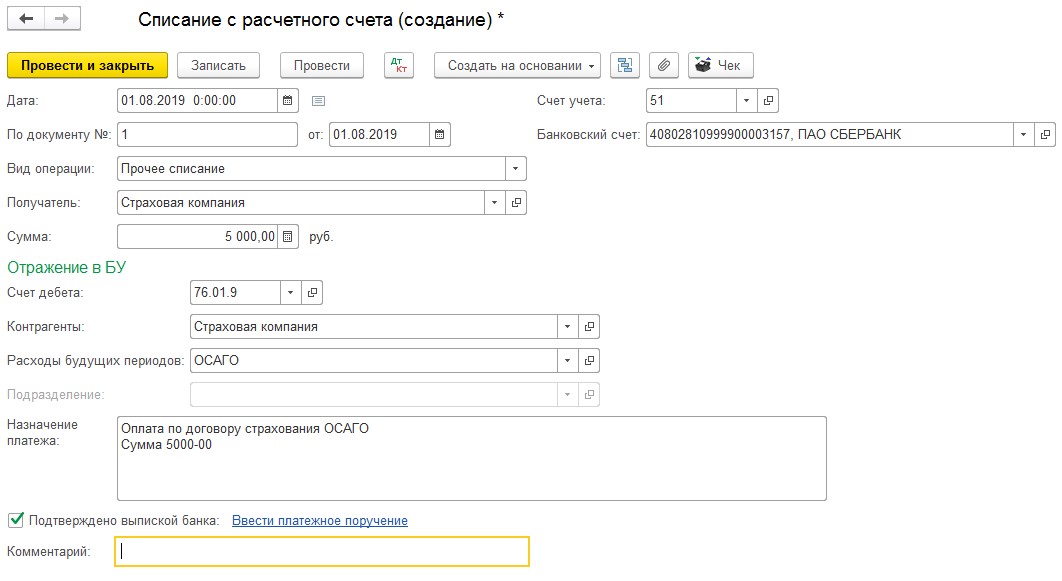This screenshot has width=1062, height=581.
Task: Expand the Расходы будущих периодов dropdown
Action: coord(568,360)
